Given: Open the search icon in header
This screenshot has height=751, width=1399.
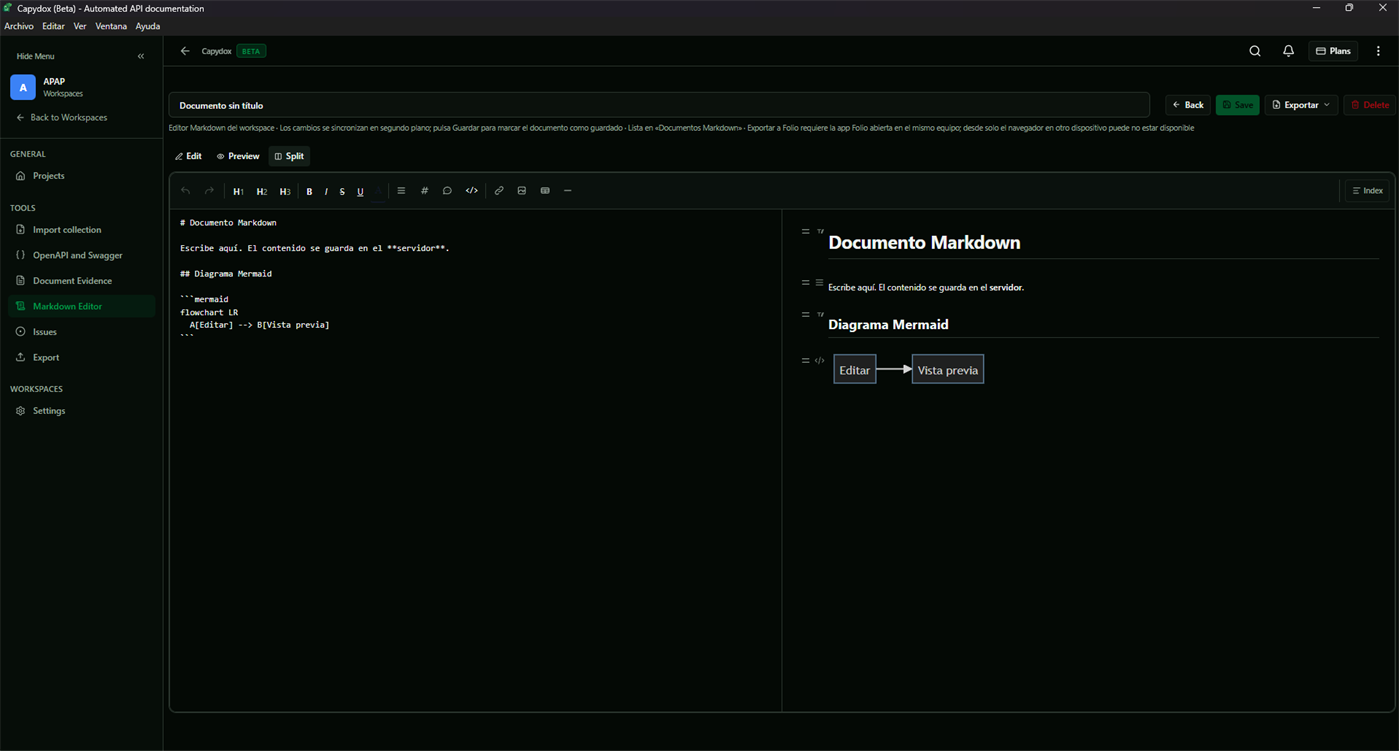Looking at the screenshot, I should coord(1255,51).
